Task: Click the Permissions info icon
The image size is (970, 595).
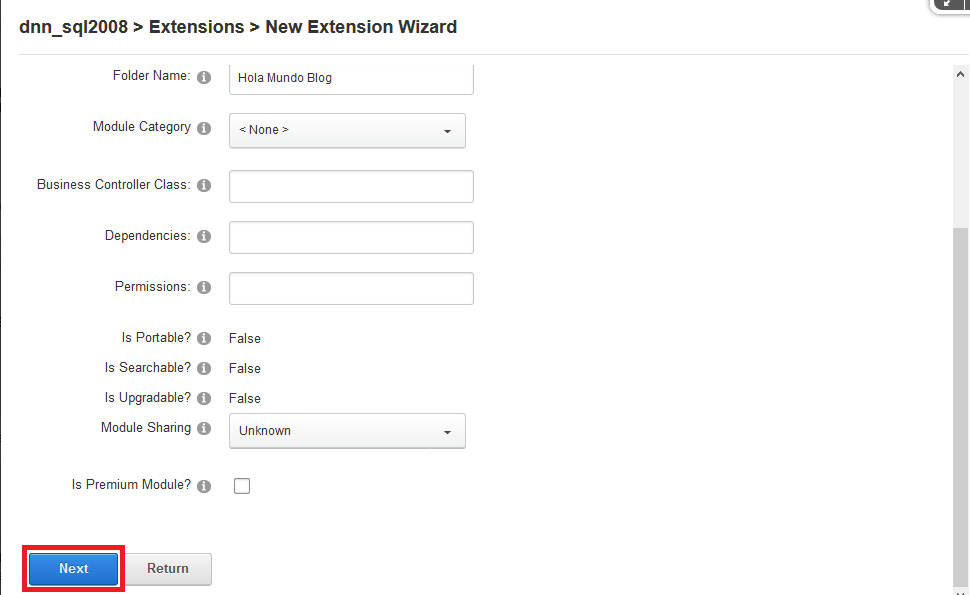Action: 204,288
